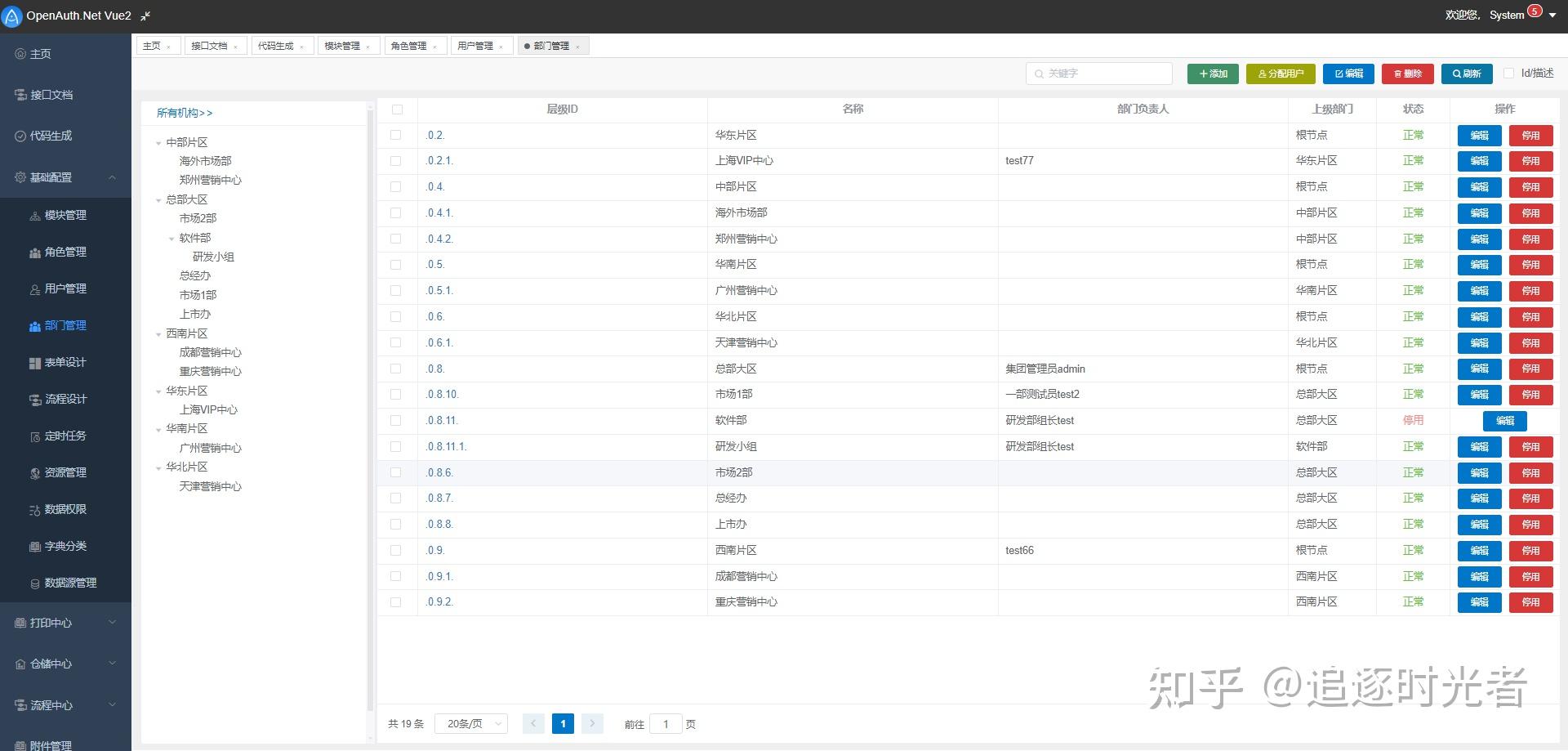1568x751 pixels.
Task: Check the row checkbox for 软件部
Action: click(x=397, y=420)
